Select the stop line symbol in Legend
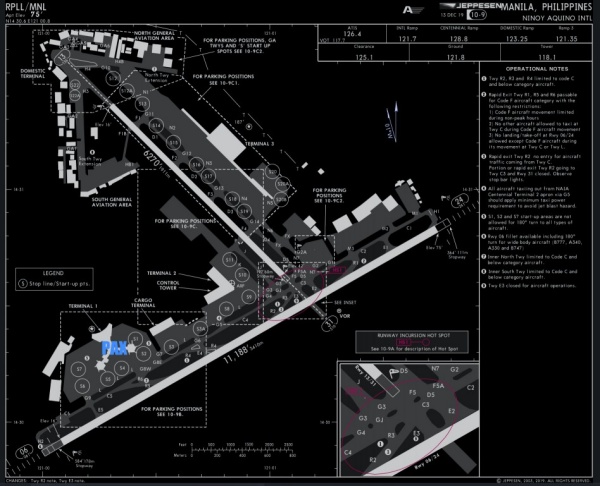 coord(22,283)
